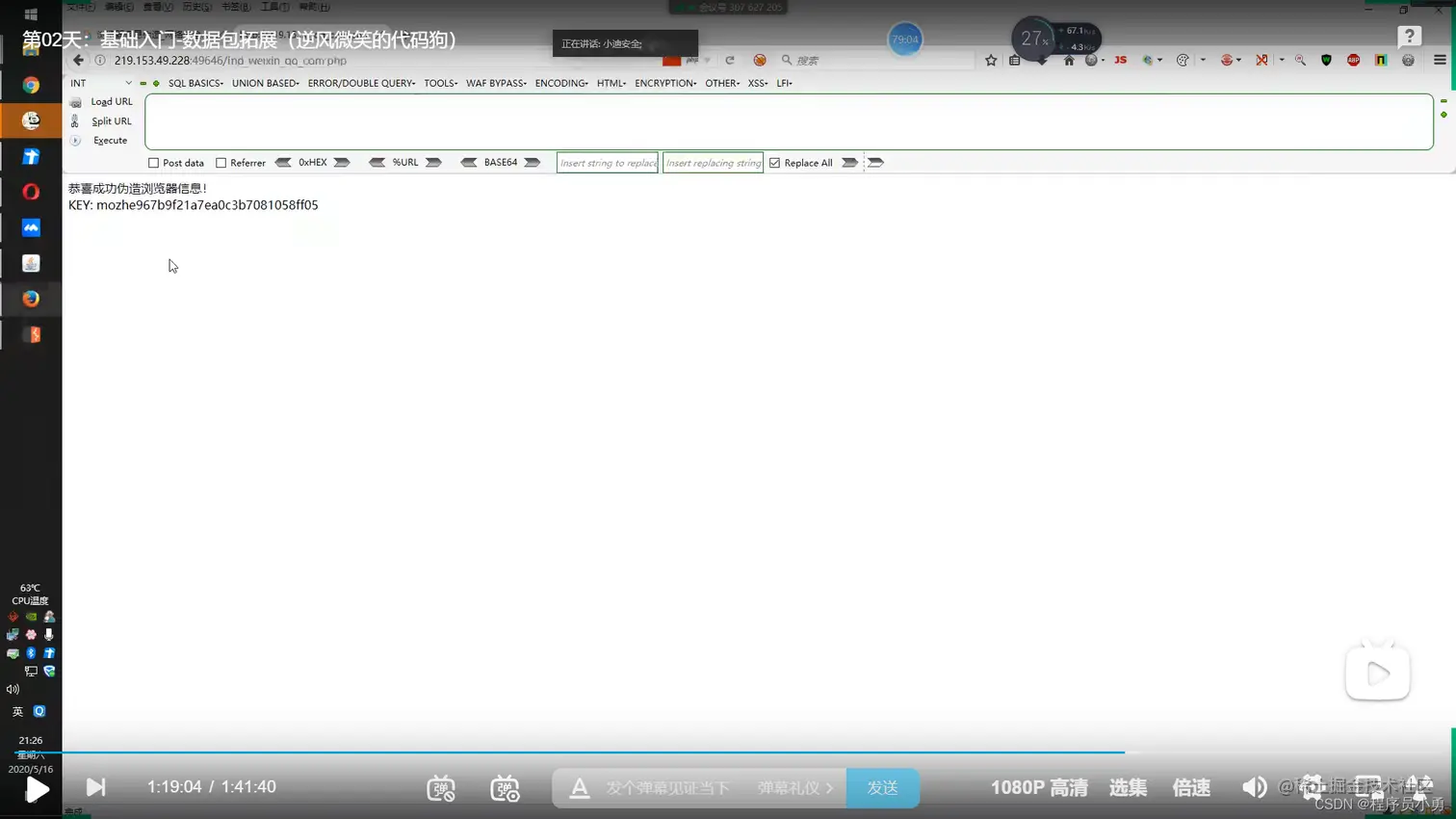This screenshot has height=819, width=1456.
Task: Click the Insert replacing string field
Action: click(713, 163)
